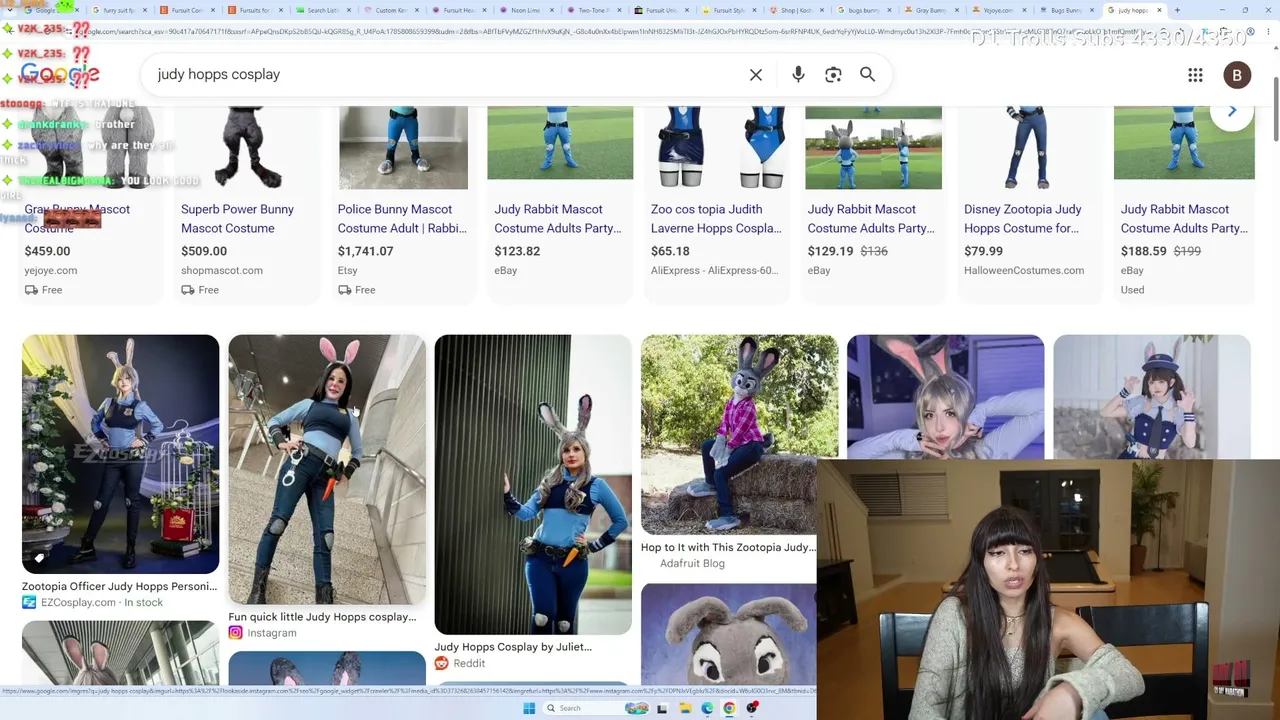The image size is (1280, 720).
Task: Open the 'Zoo cos topia Judith Laverne Hopps' listing
Action: click(x=716, y=219)
